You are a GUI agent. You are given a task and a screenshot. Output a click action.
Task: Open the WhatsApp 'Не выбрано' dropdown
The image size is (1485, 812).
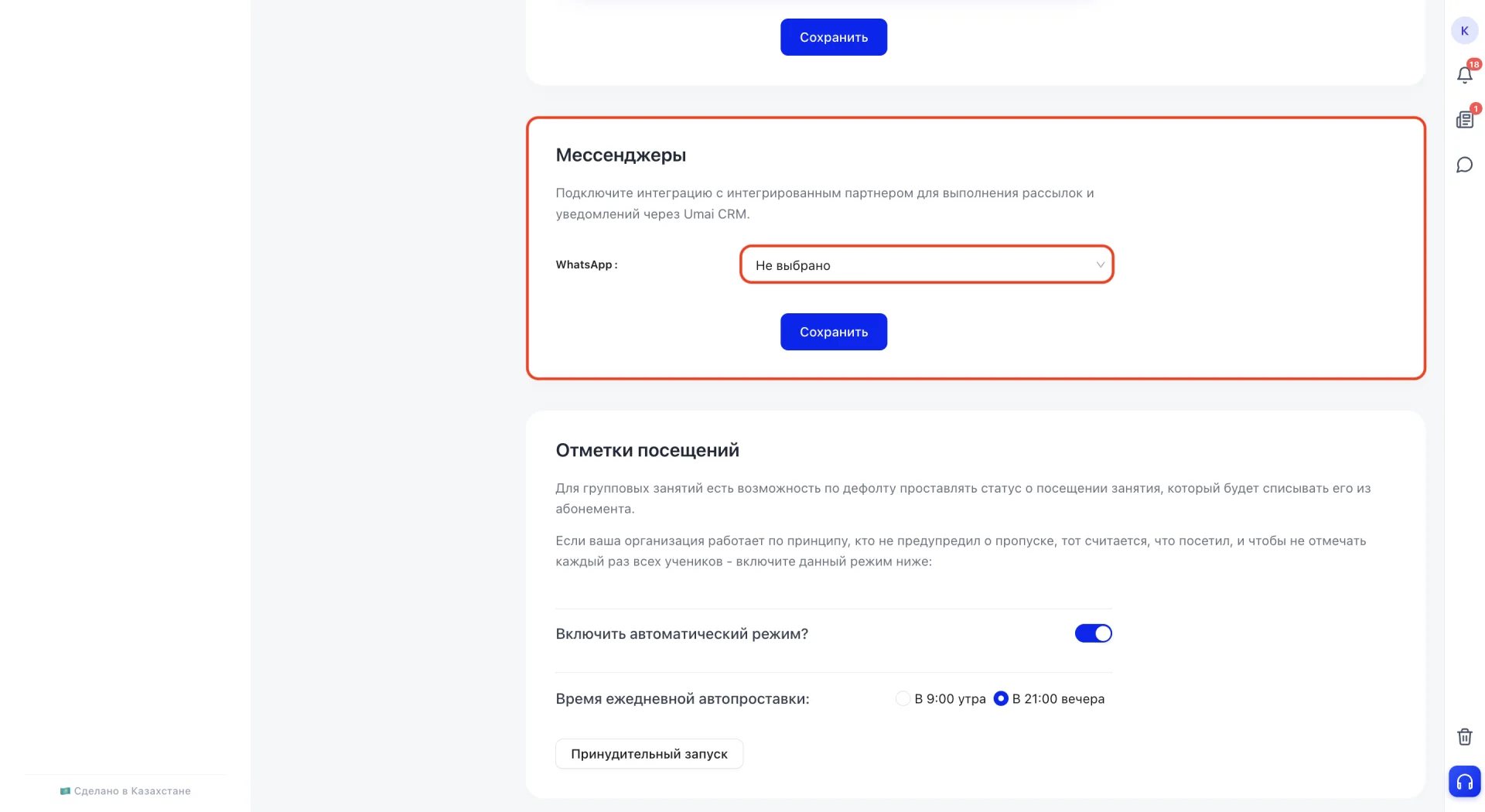pos(927,264)
